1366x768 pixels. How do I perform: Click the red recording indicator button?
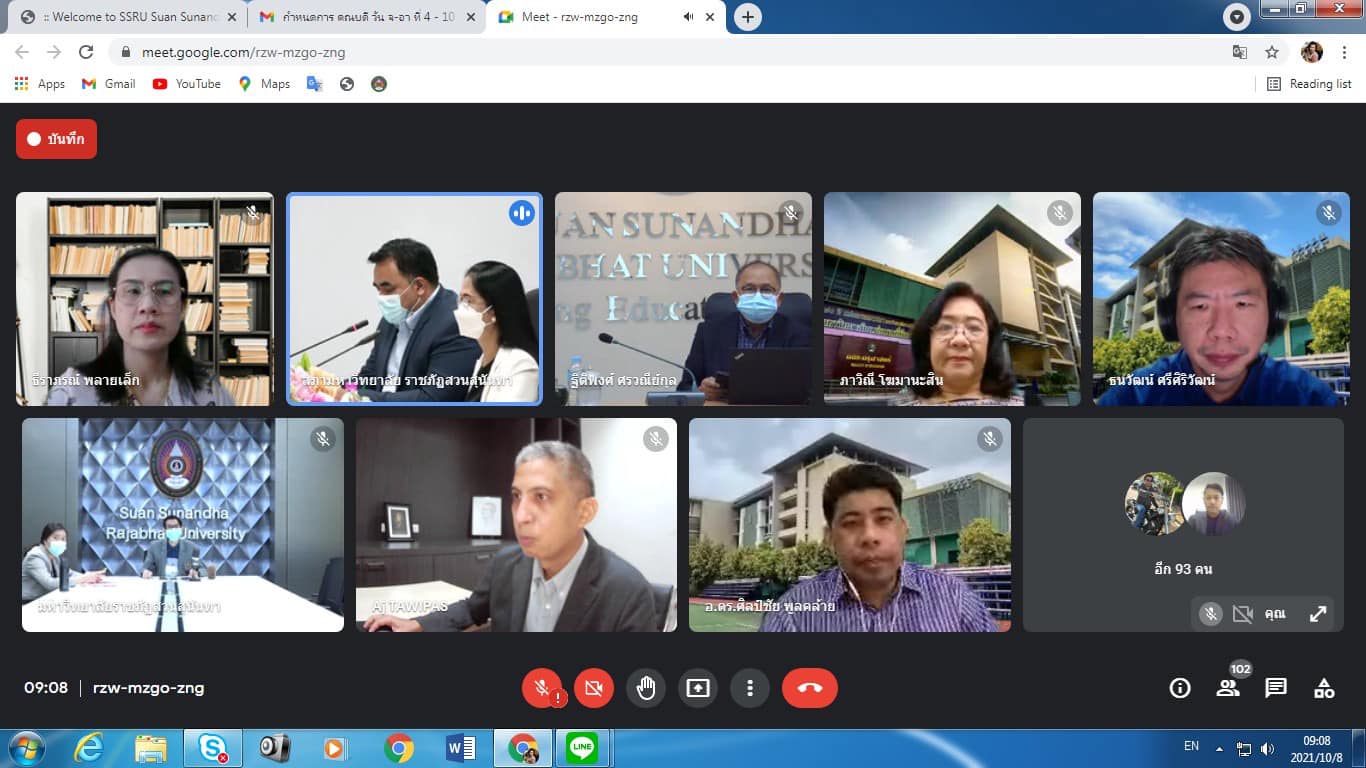(56, 139)
